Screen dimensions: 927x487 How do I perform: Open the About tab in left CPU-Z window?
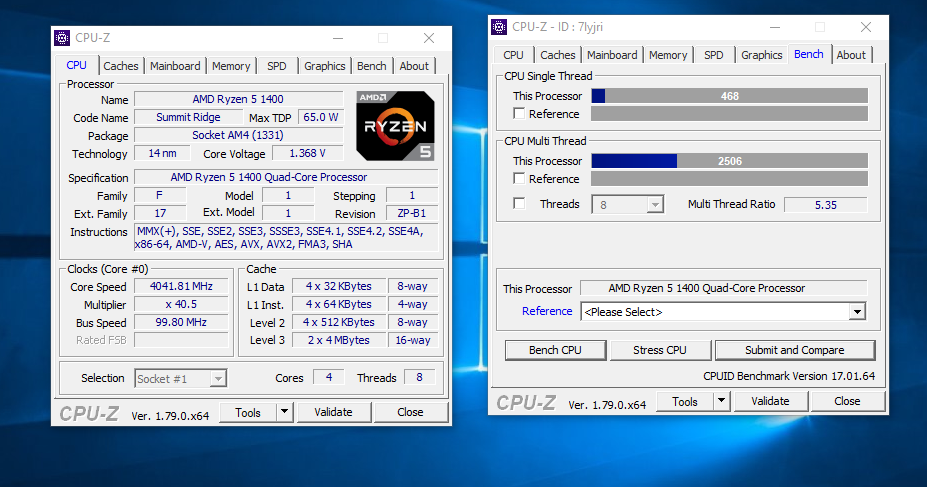414,66
